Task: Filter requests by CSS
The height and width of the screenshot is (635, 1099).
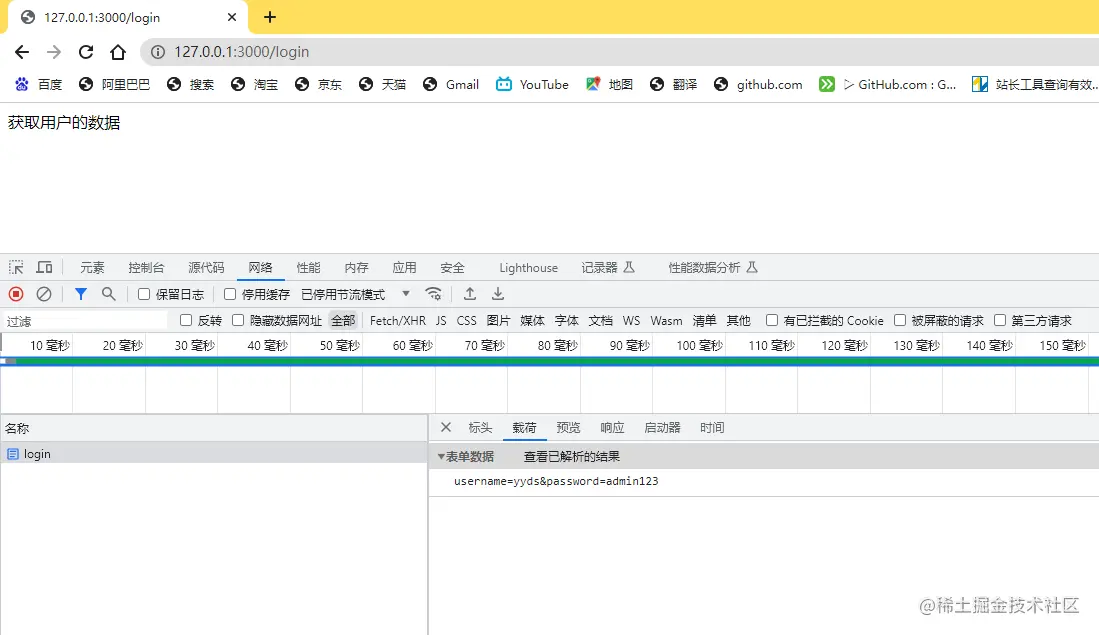Action: (x=466, y=320)
